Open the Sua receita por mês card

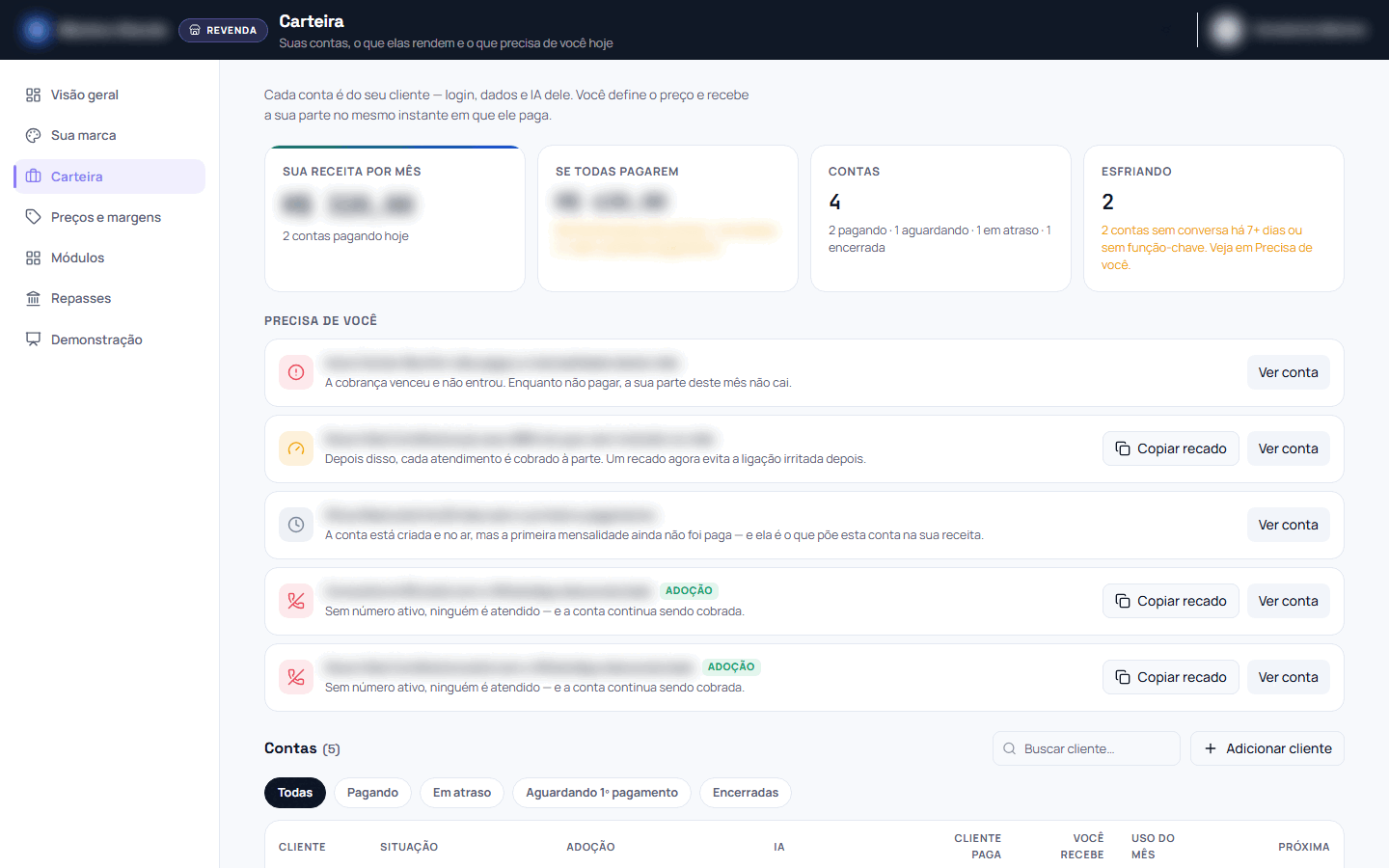click(395, 218)
